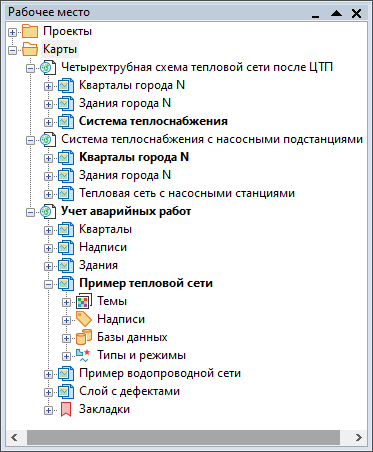Select Типы и режимы item
373x452 pixels.
(141, 355)
